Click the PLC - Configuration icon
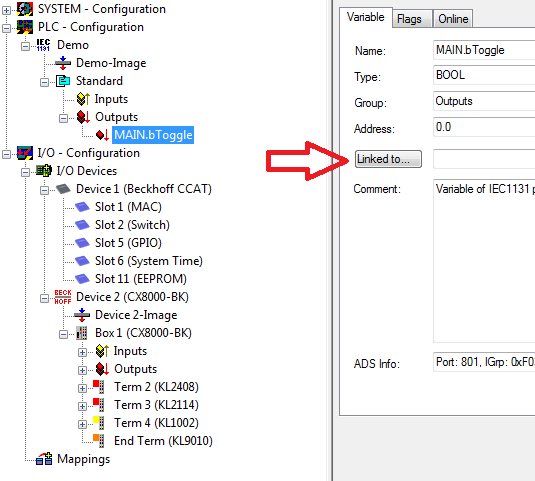Viewport: 535px width, 481px height. tap(25, 27)
